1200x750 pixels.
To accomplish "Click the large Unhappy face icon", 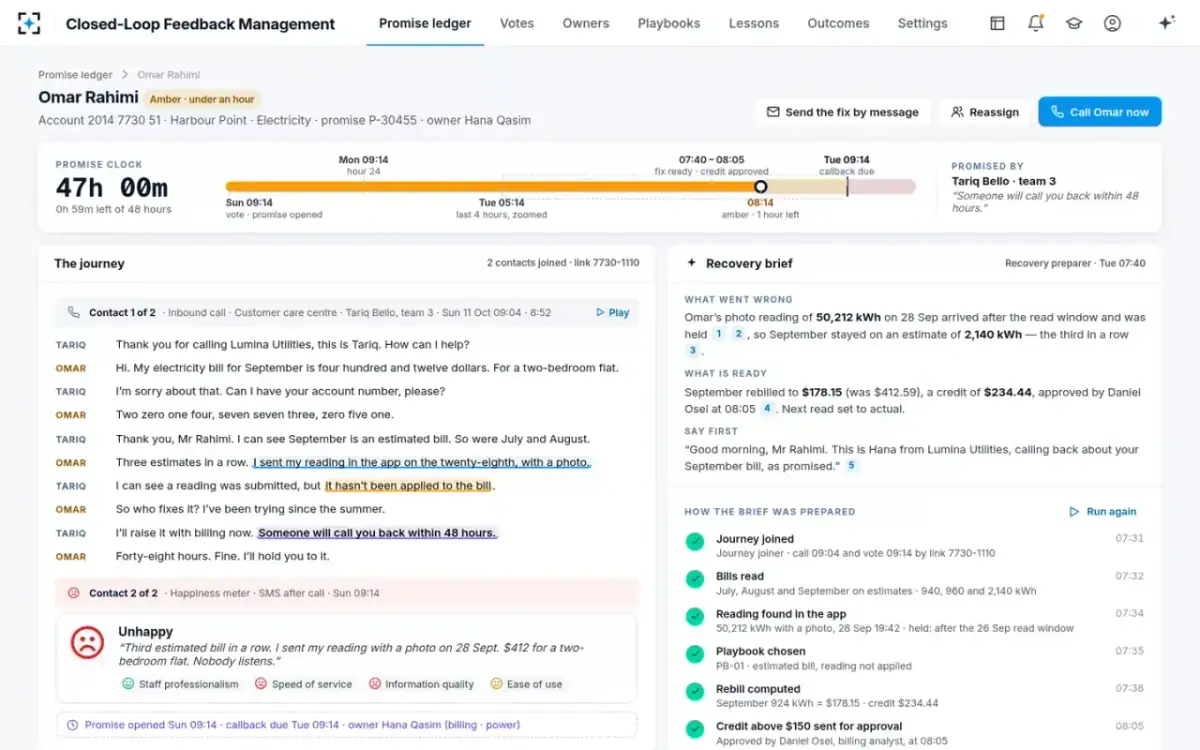I will click(x=88, y=642).
